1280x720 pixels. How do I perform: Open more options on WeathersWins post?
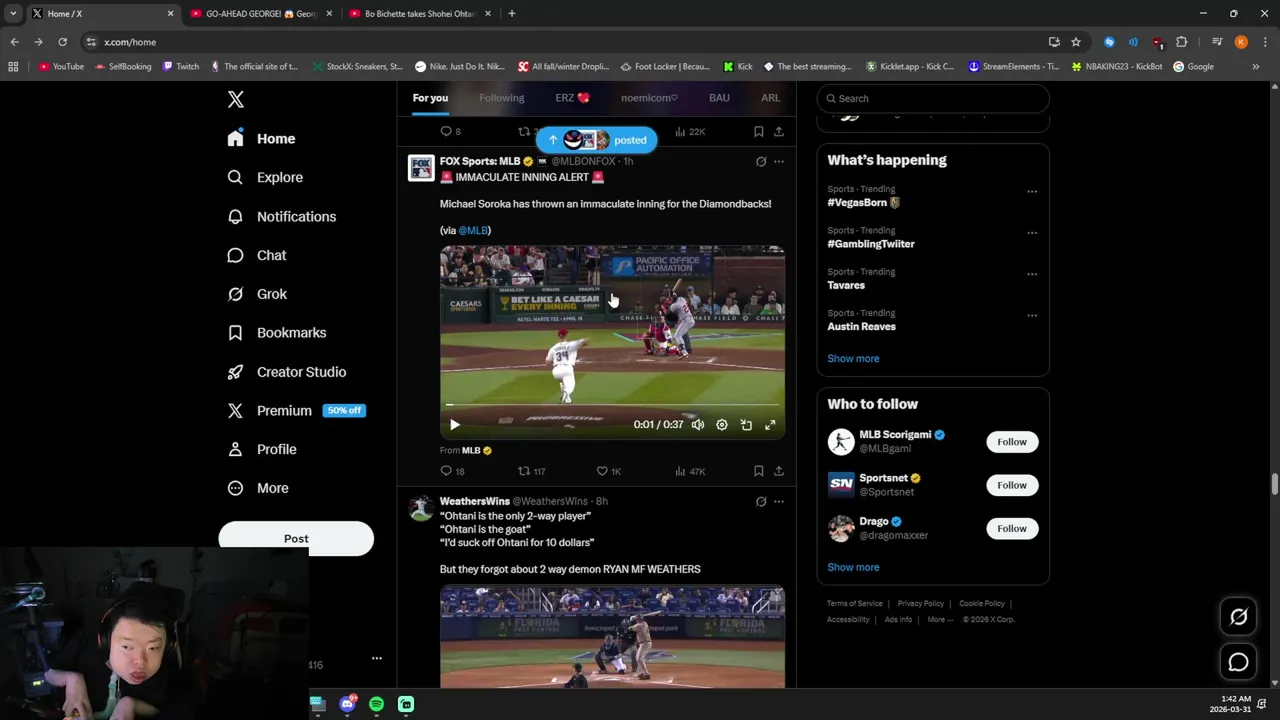[x=779, y=501]
